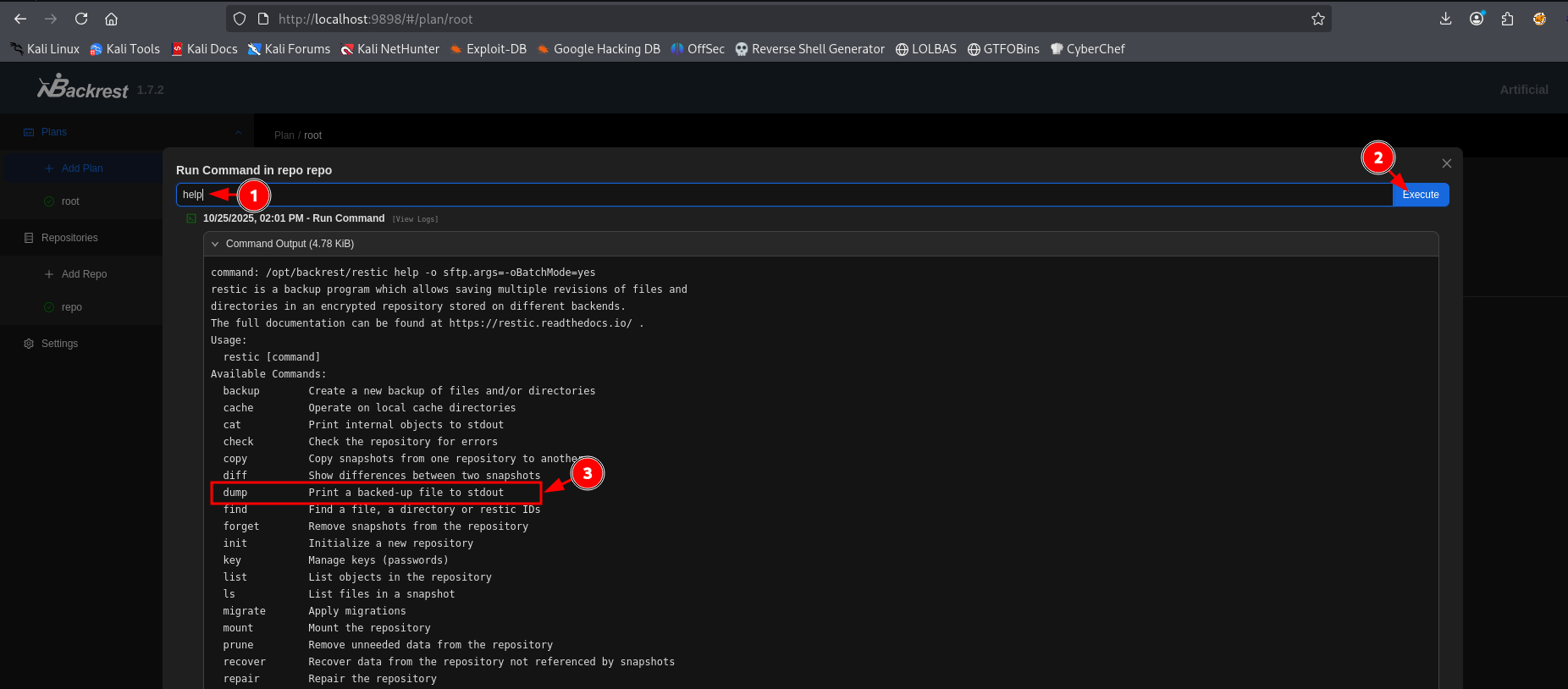This screenshot has height=689, width=1568.
Task: Select the root plan in sidebar
Action: tap(70, 201)
